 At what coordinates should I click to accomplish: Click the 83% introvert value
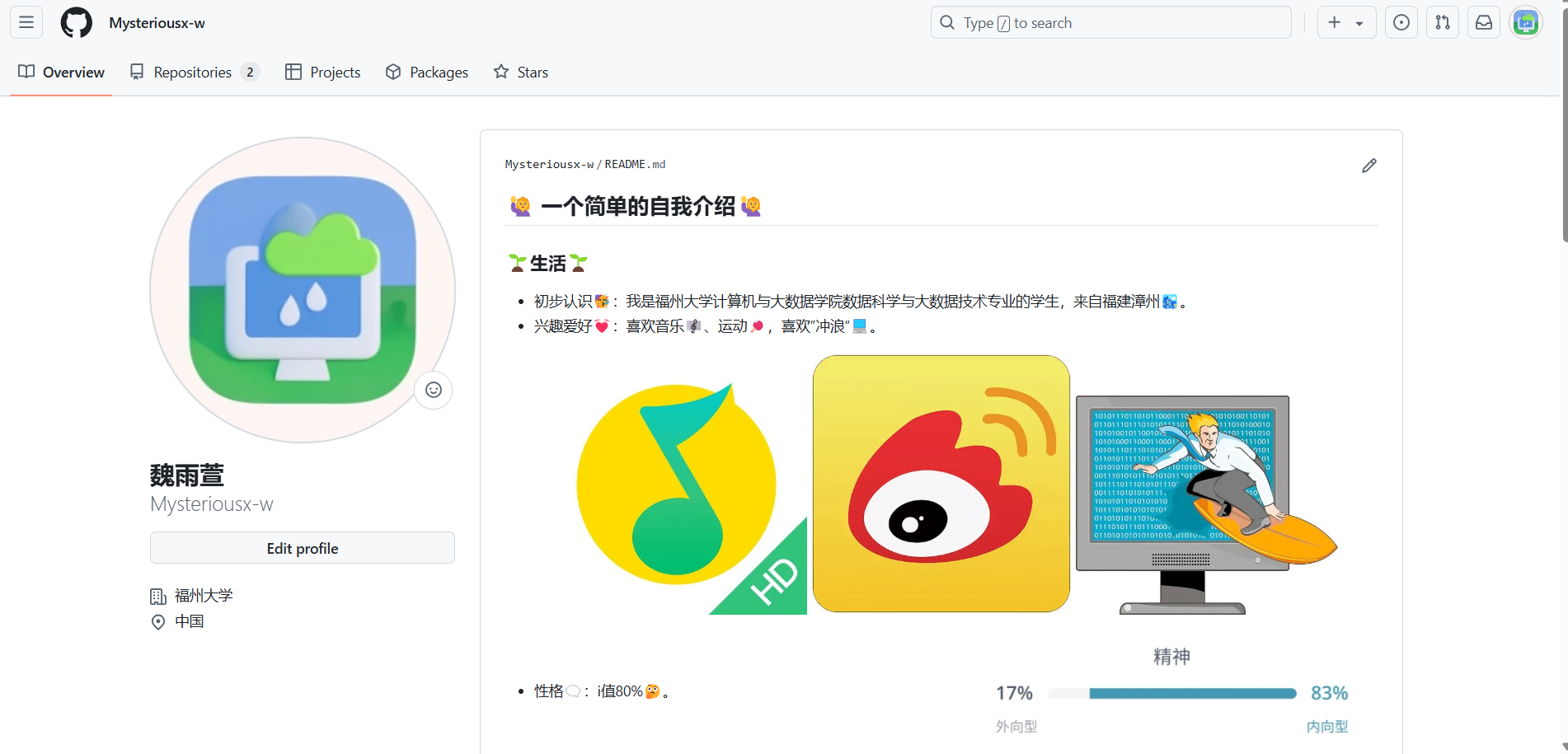point(1330,693)
